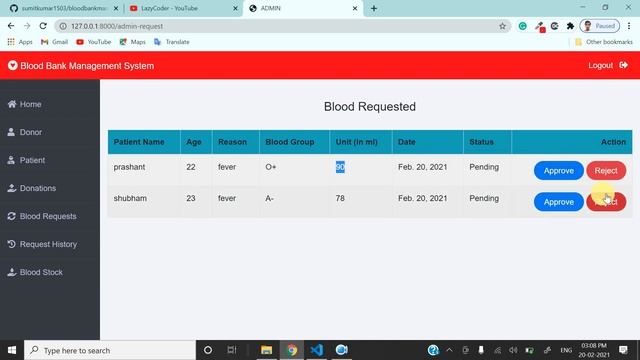Click the browser forward arrow
640x360 pixels.
[x=27, y=26]
